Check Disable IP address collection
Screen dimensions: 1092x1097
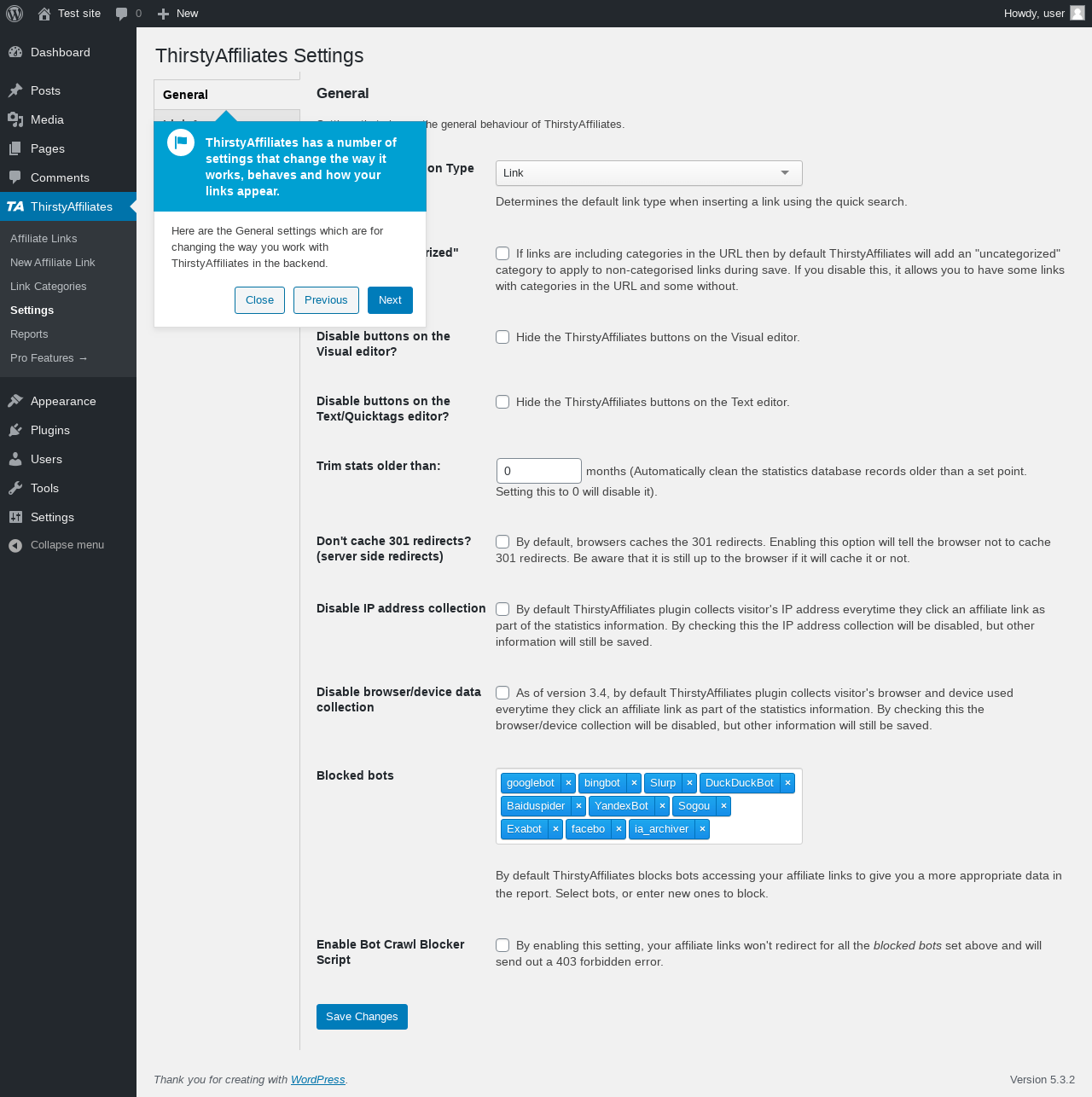502,609
